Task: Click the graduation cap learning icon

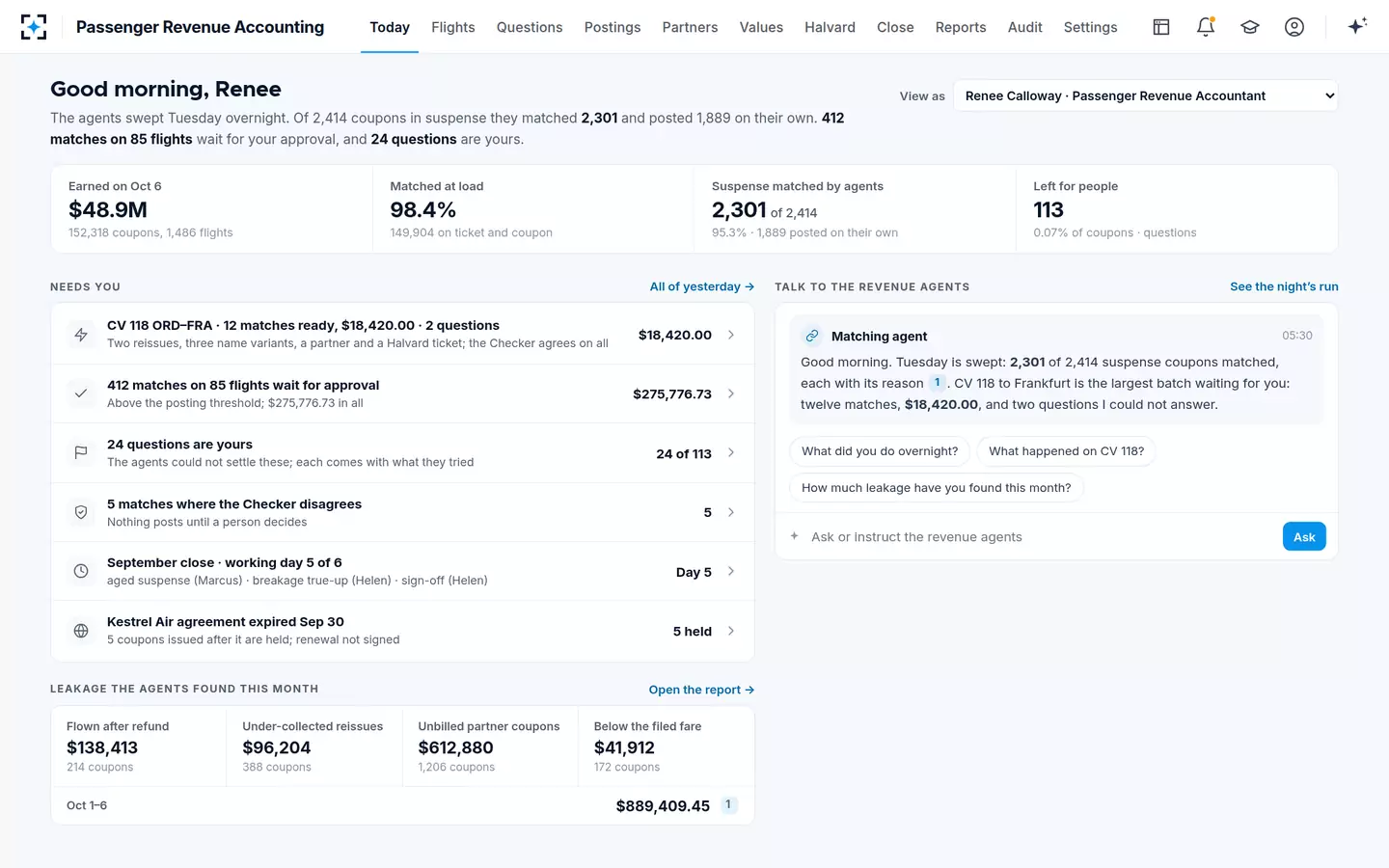Action: click(1250, 27)
